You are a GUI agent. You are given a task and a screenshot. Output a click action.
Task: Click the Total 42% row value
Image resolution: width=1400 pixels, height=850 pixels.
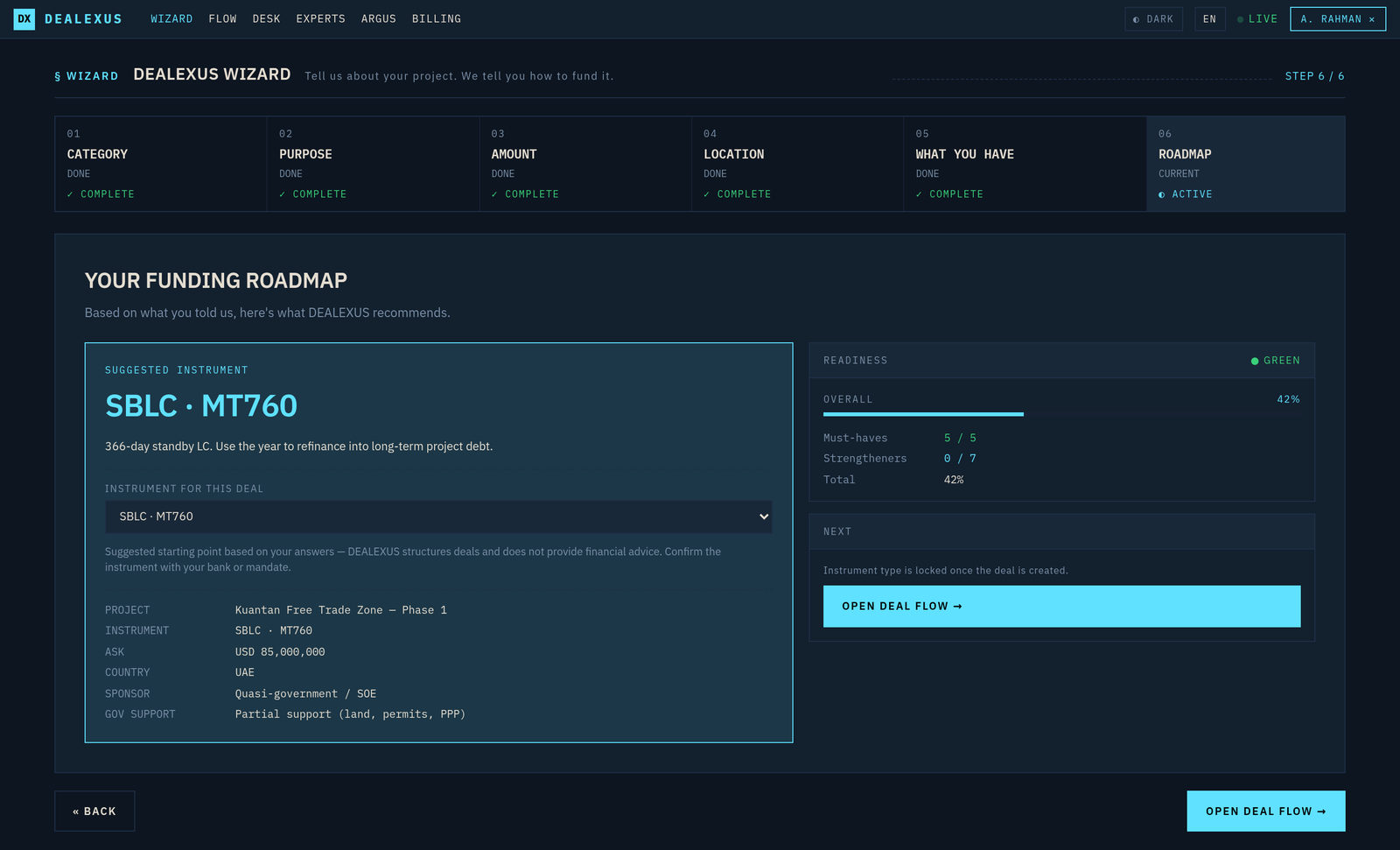click(954, 480)
